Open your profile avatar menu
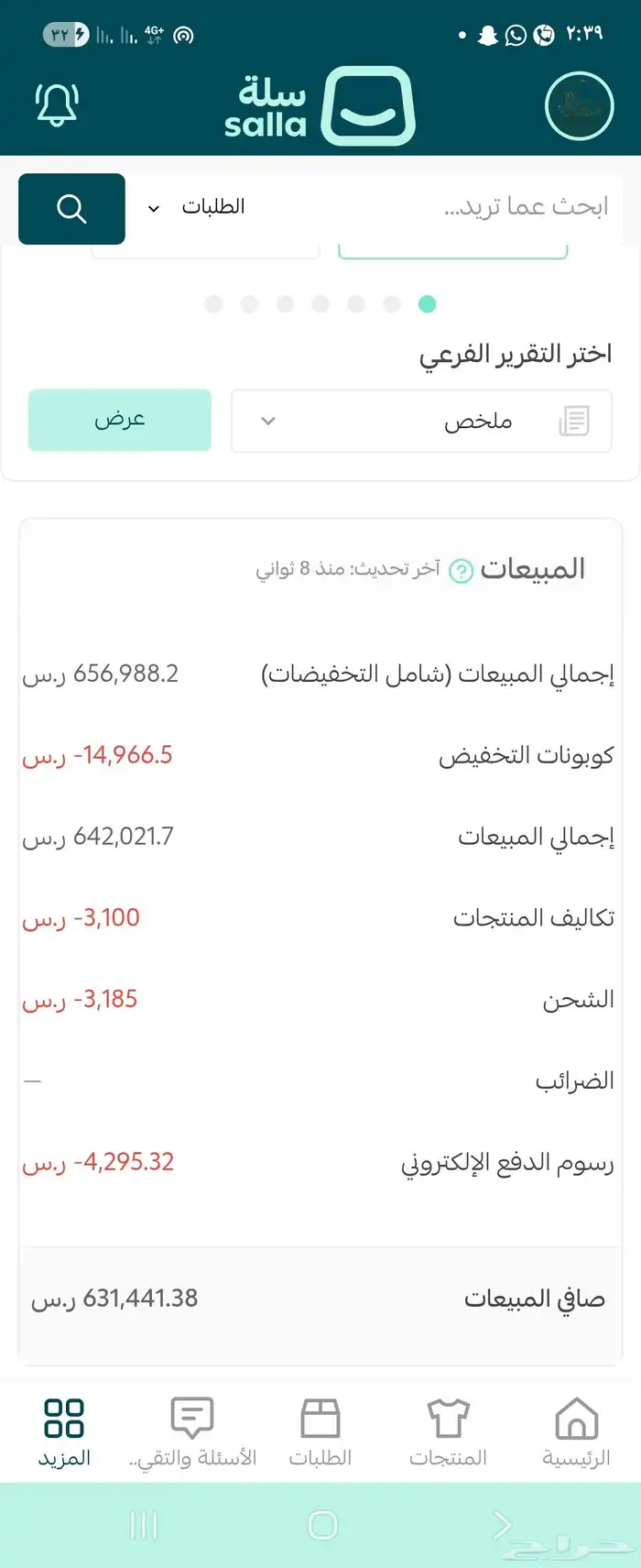The image size is (641, 1568). [x=579, y=105]
